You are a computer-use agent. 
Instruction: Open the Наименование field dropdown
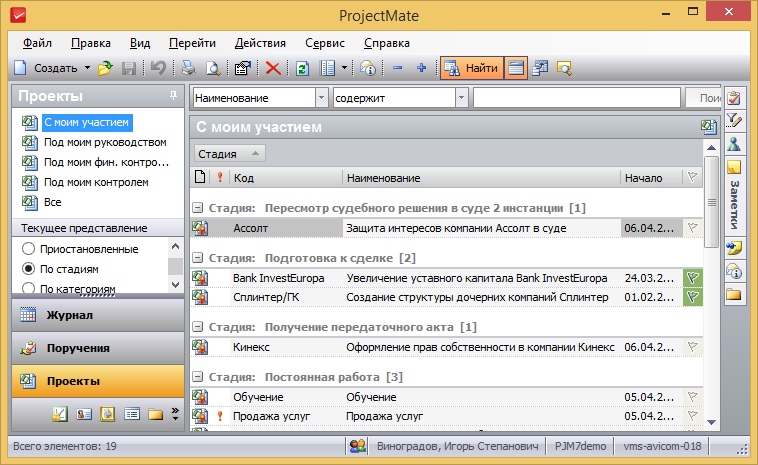321,98
